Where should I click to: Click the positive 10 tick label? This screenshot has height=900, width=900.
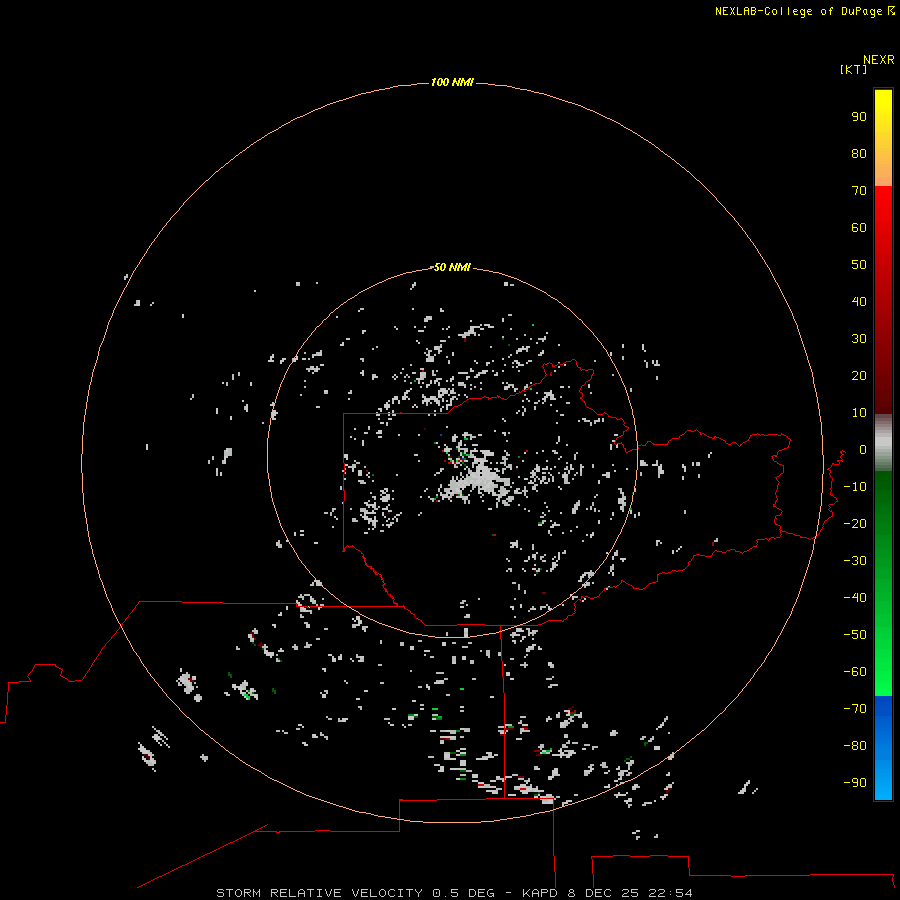tap(859, 413)
